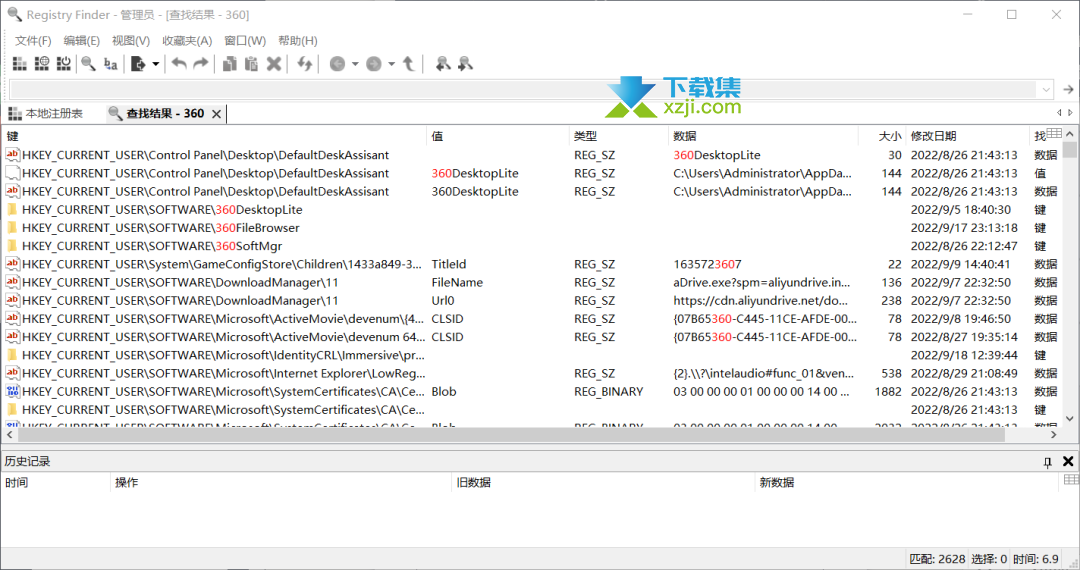
Task: Select the 360SoftMgr key row
Action: [x=530, y=246]
